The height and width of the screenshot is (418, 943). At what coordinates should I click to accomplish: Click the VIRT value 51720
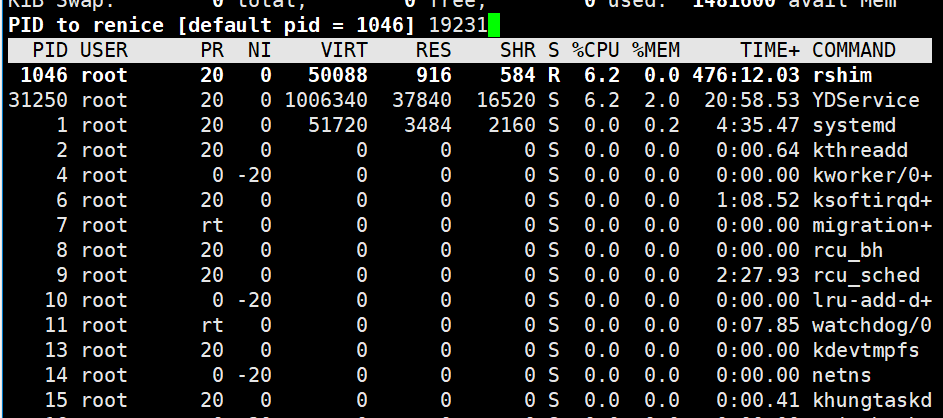[x=337, y=125]
